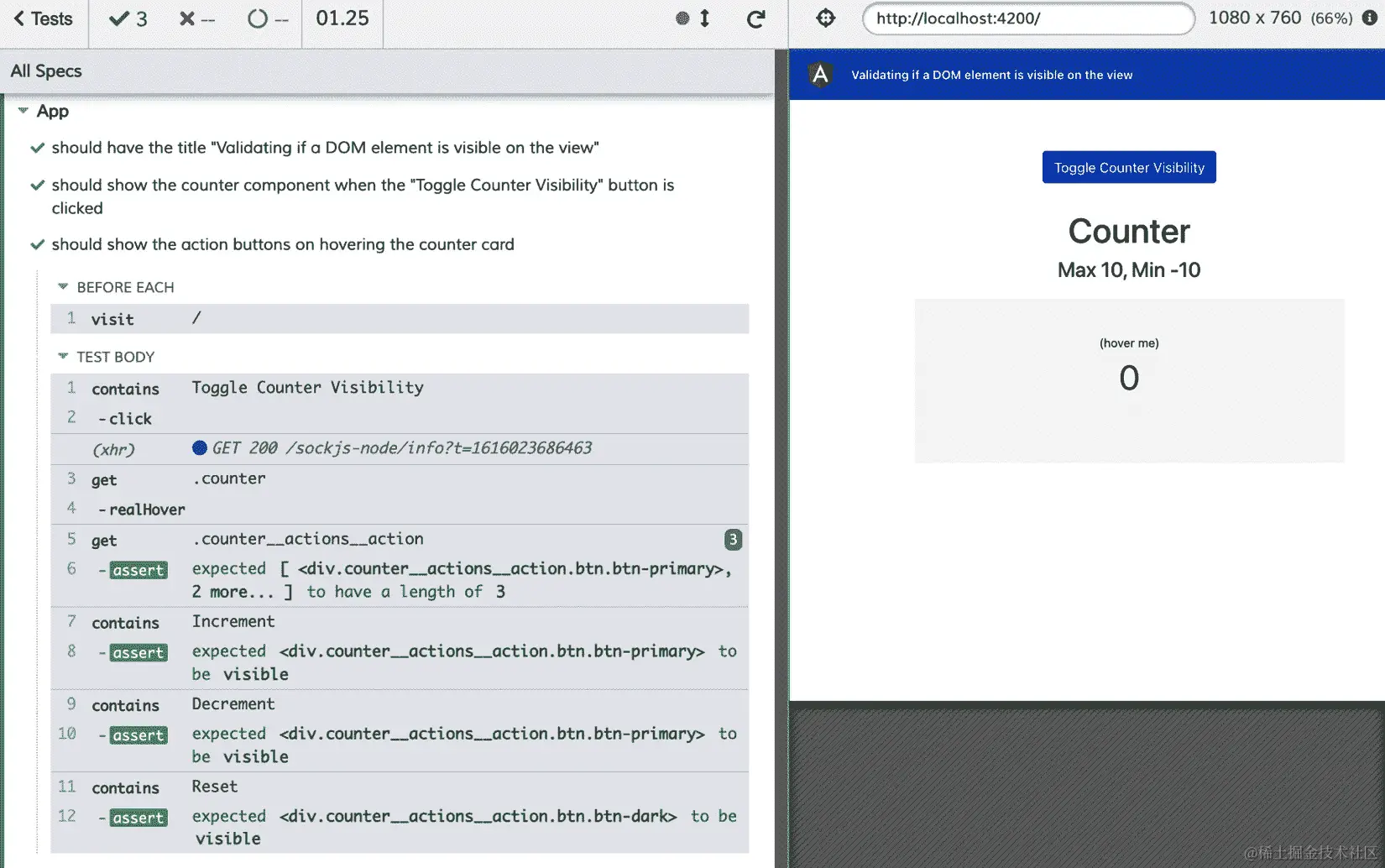Click the 3 elements badge
1385x868 pixels.
click(x=733, y=539)
